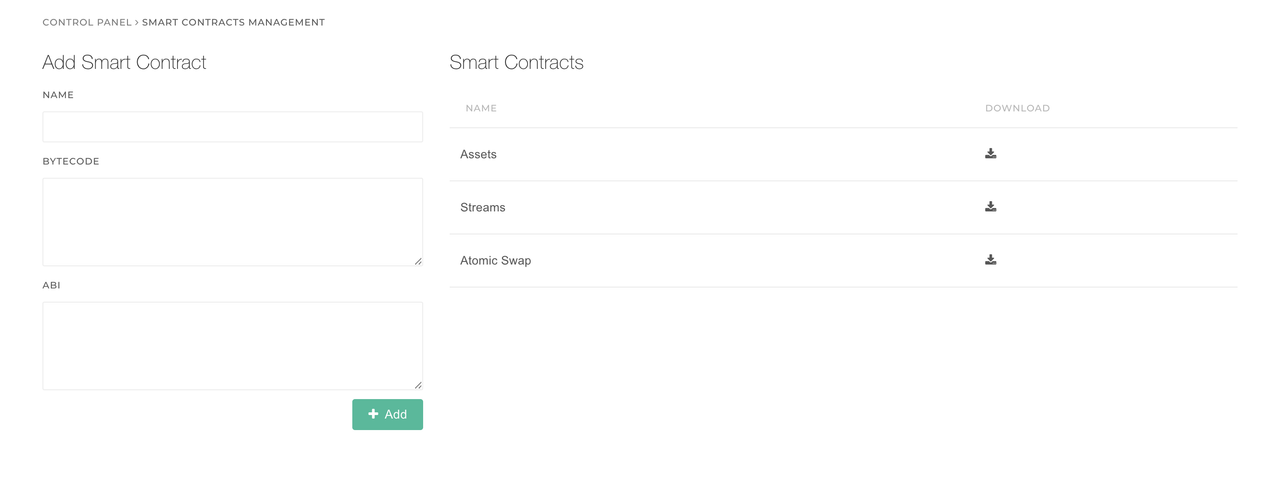
Task: Select the Atomic Swap contract row name
Action: pyautogui.click(x=495, y=260)
